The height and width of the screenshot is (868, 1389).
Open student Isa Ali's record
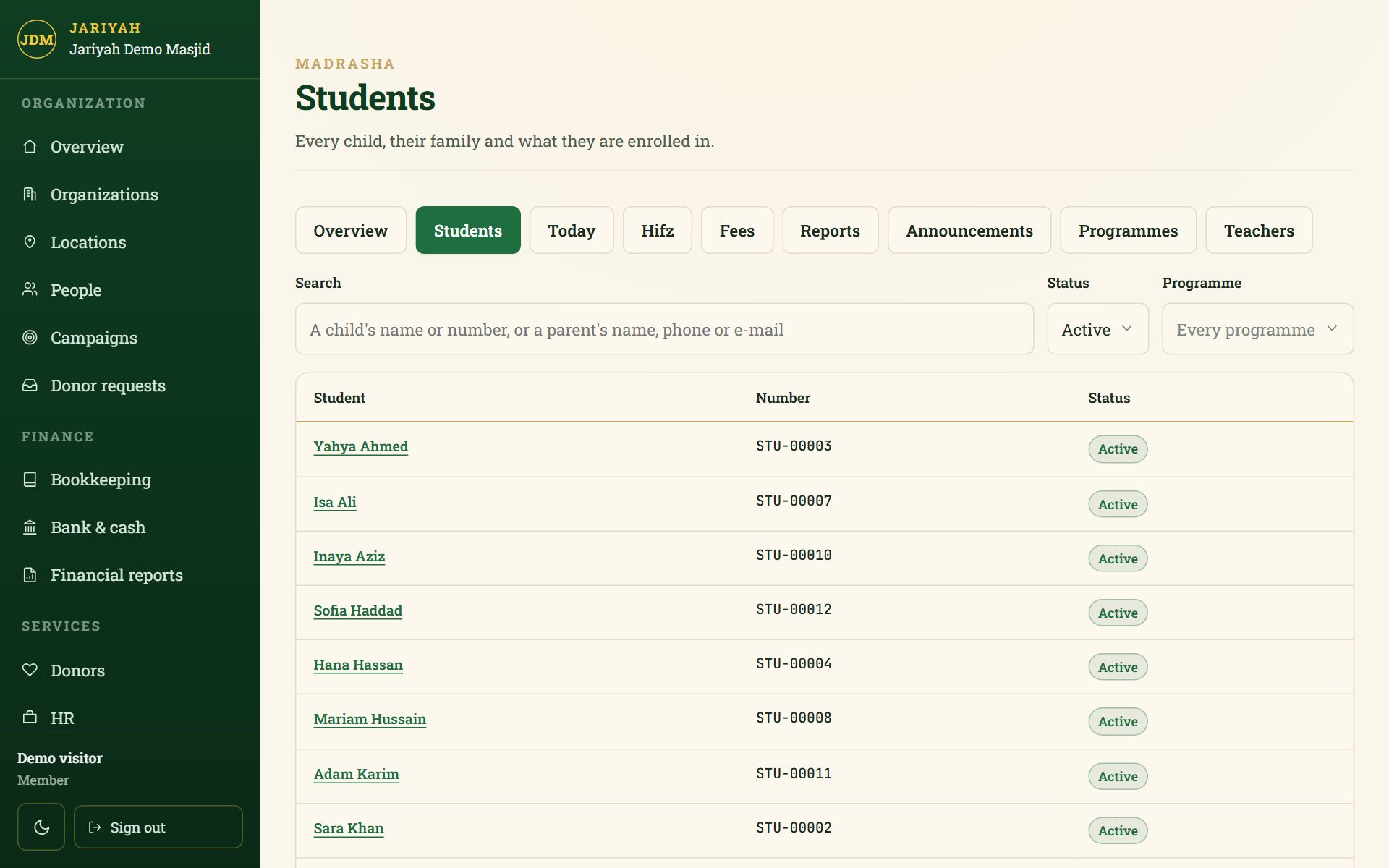pos(334,502)
